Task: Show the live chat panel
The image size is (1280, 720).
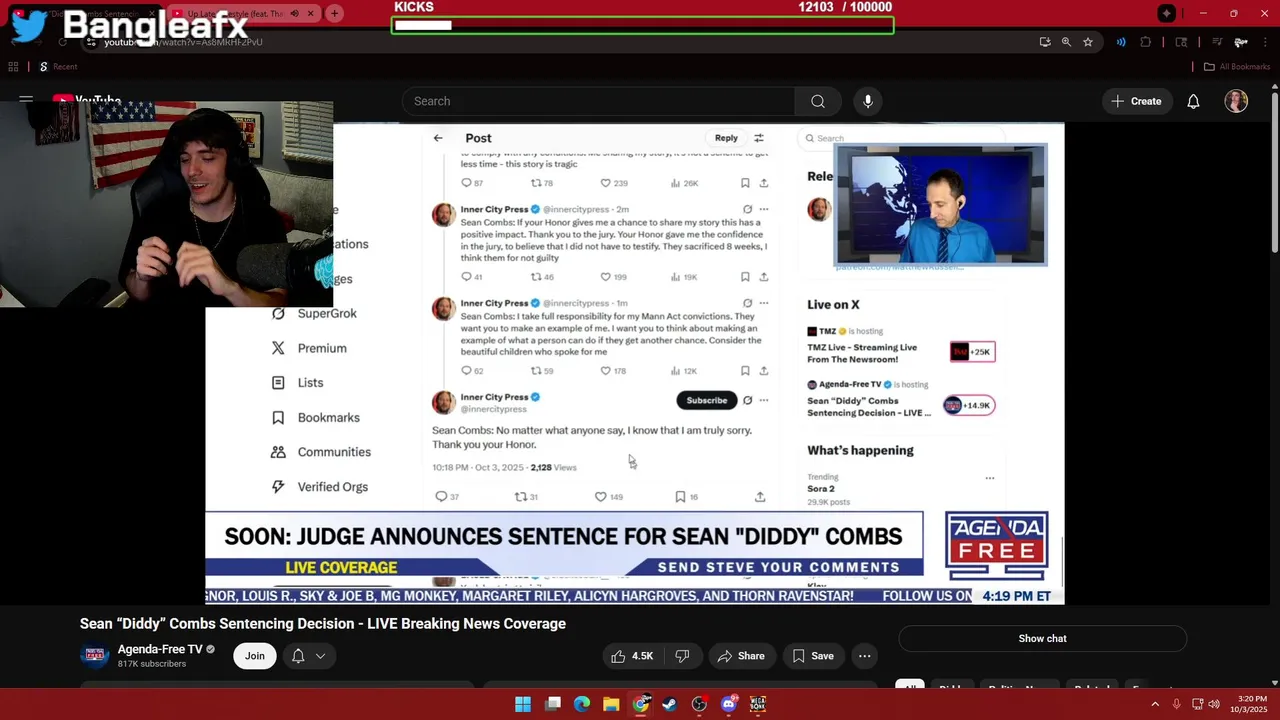Action: [x=1042, y=638]
